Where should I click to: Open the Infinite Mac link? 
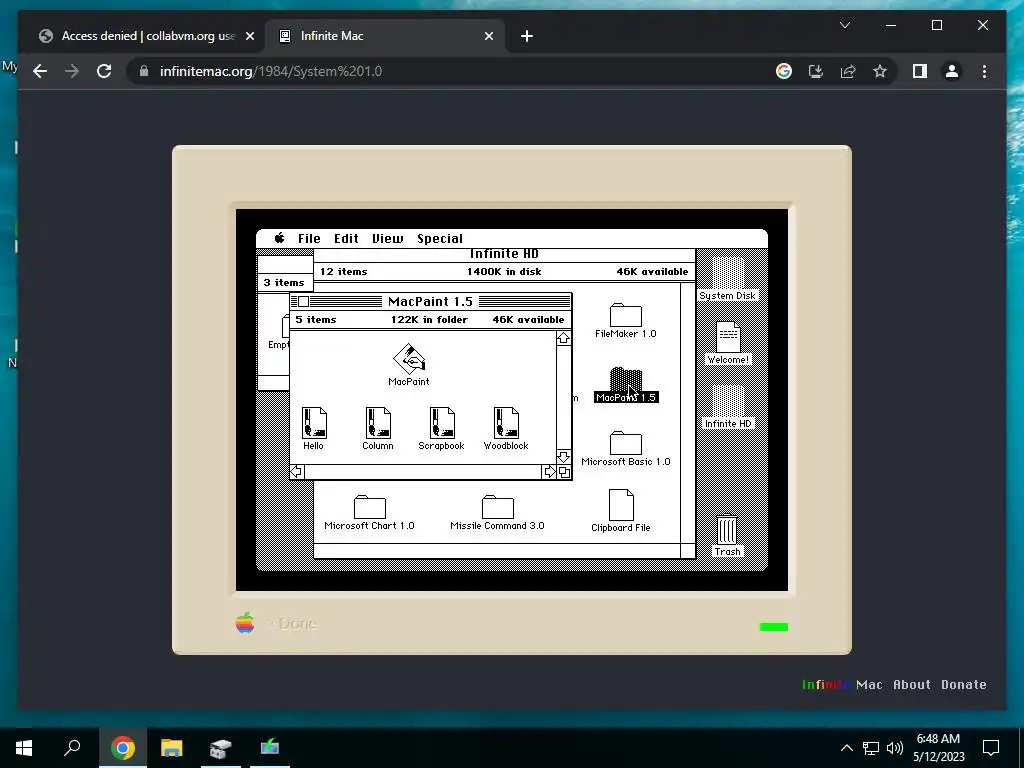pos(842,684)
